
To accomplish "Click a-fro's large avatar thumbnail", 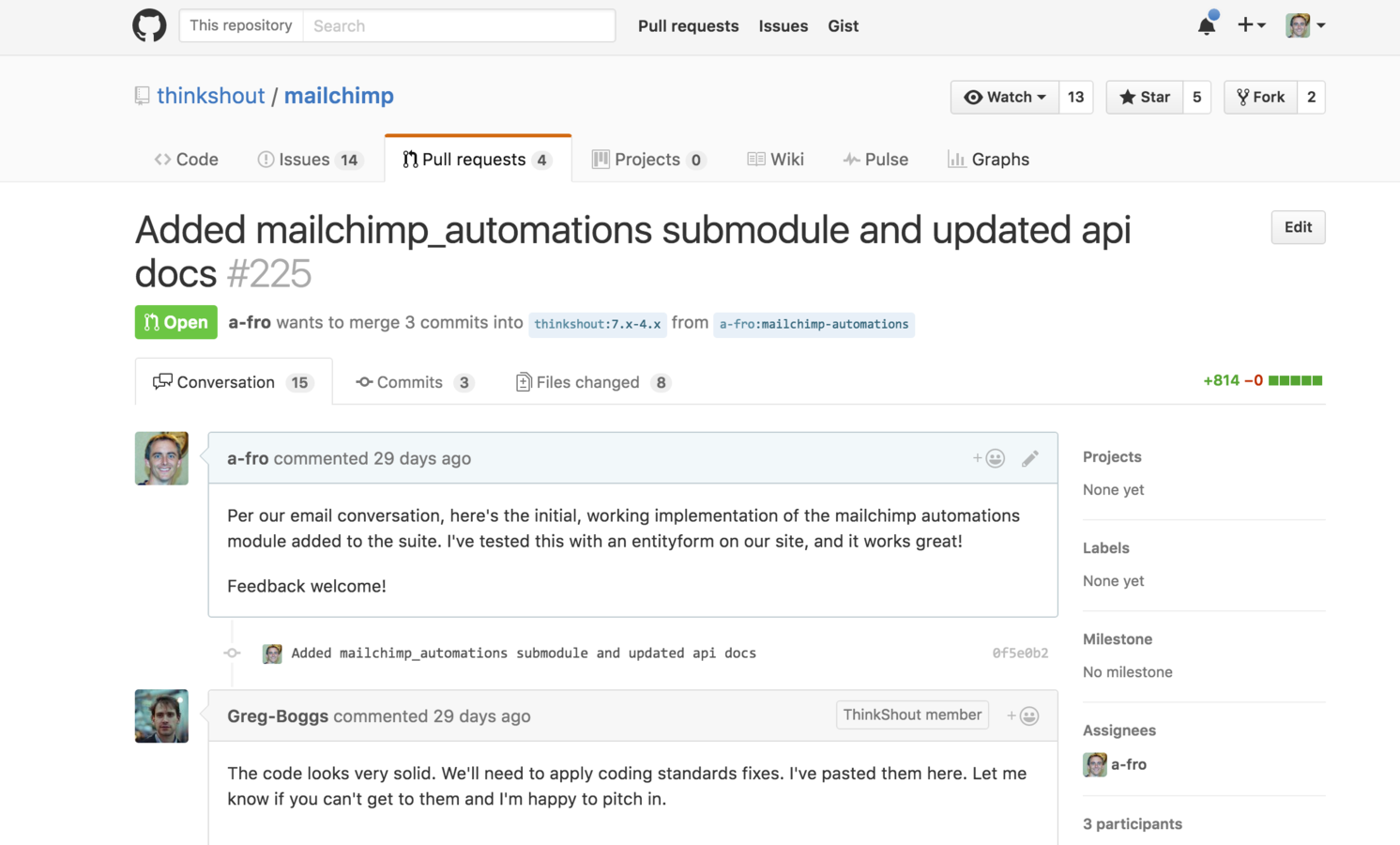I will click(161, 458).
